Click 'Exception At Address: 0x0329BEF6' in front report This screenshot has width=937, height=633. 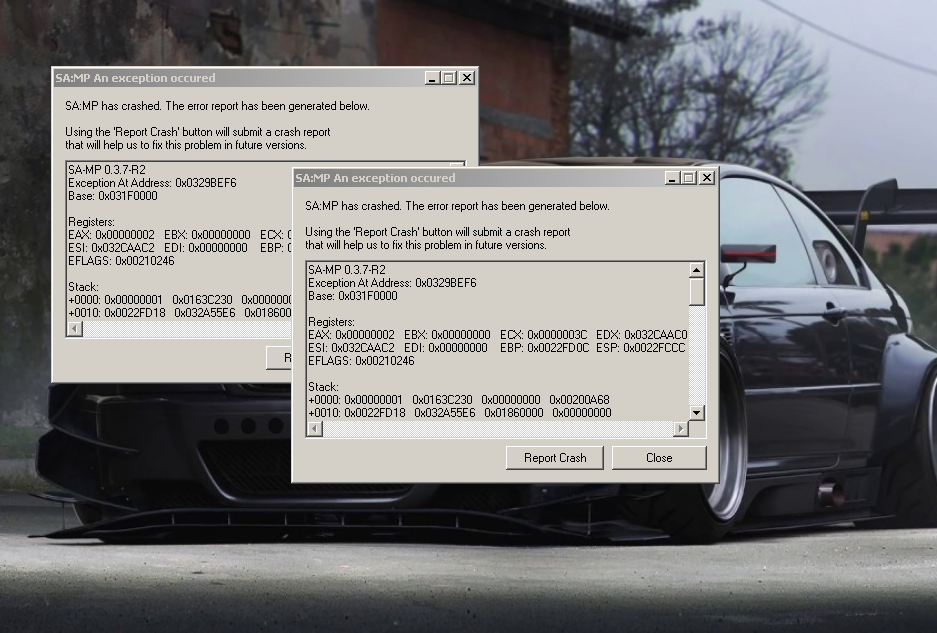(x=393, y=283)
